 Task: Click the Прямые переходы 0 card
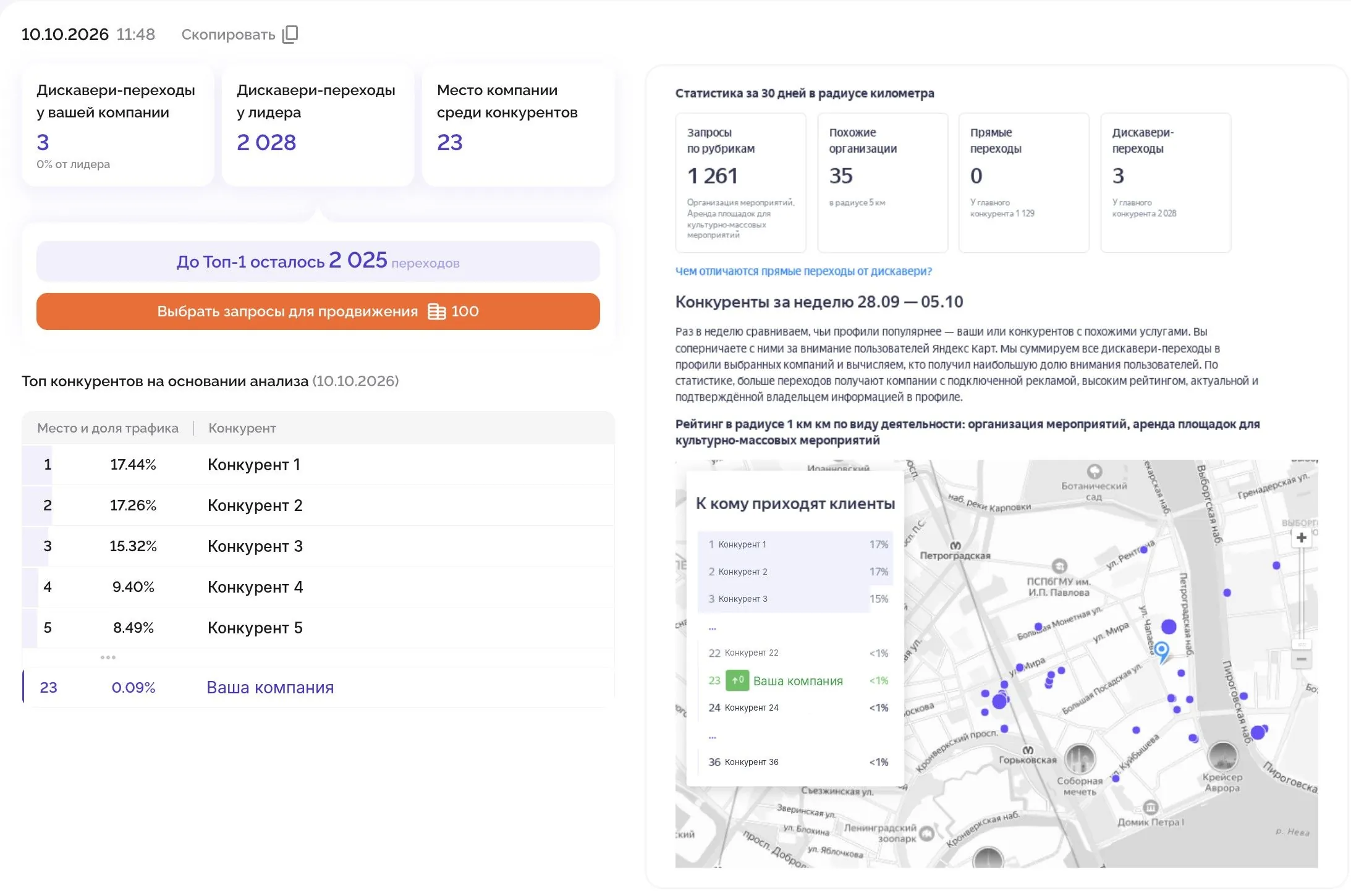[x=1024, y=183]
